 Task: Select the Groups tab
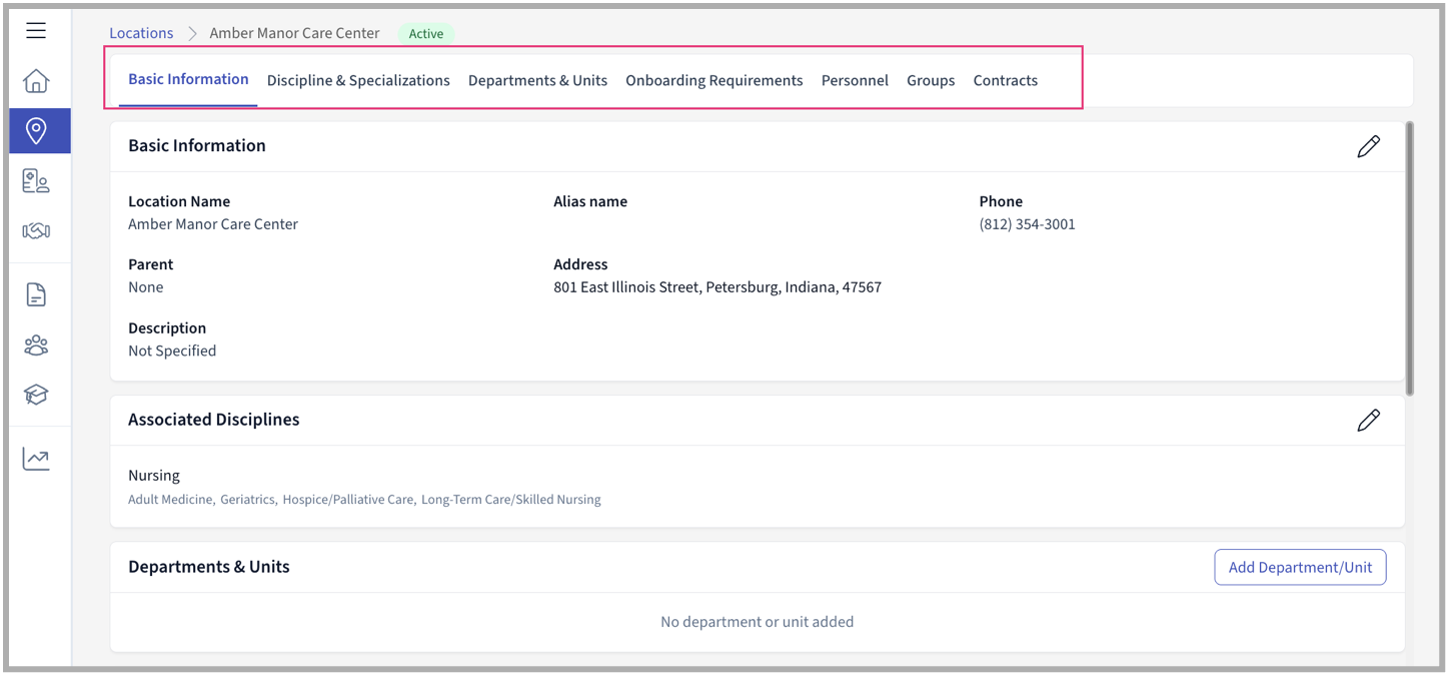click(930, 81)
